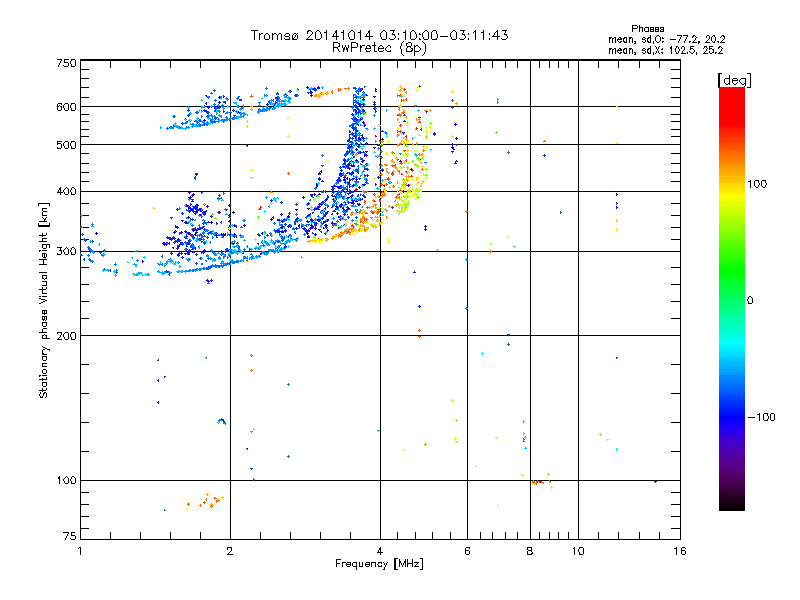Image resolution: width=800 pixels, height=600 pixels.
Task: Click the x-axis tick label "6"
Action: [x=467, y=551]
